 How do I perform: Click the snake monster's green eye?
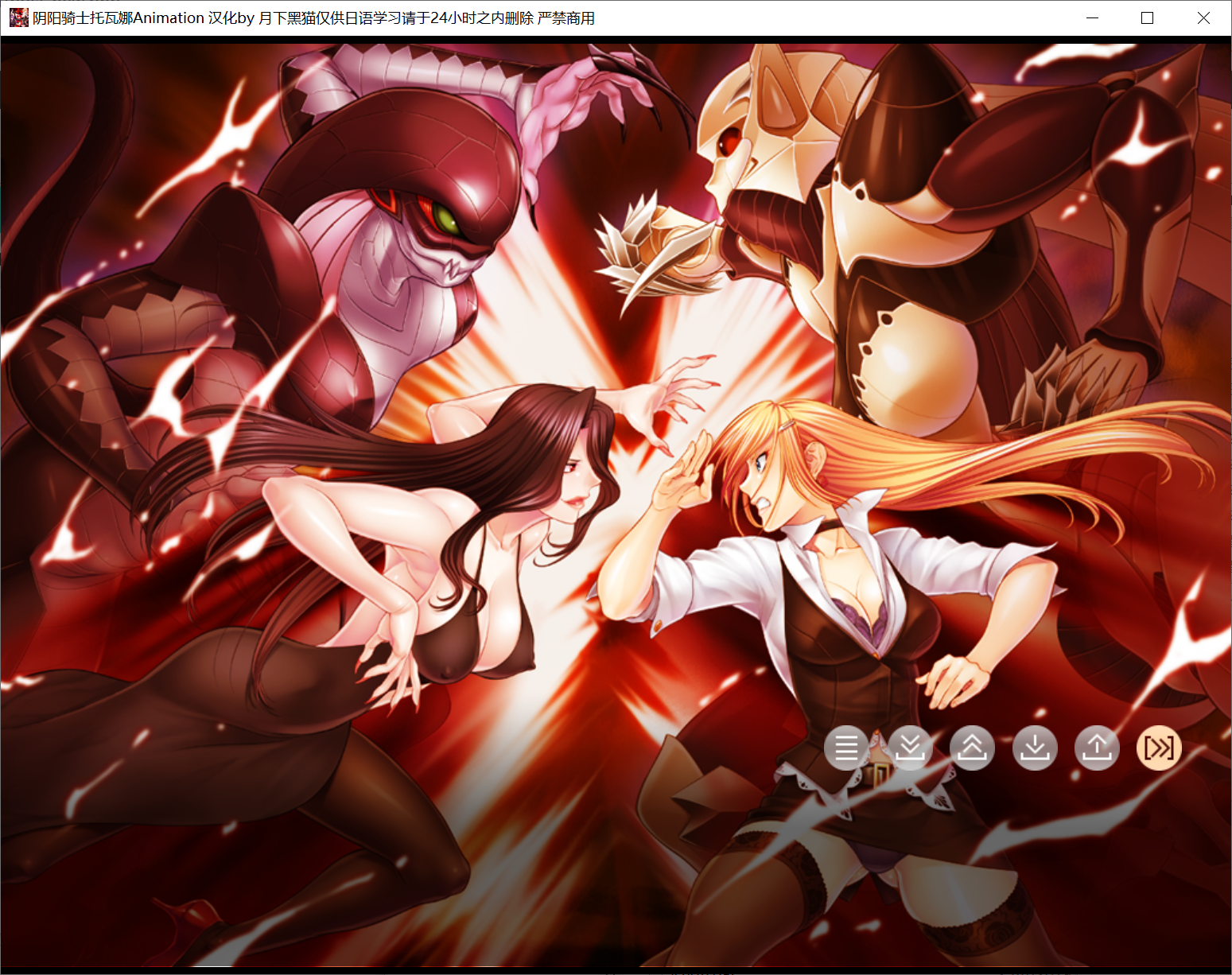(x=447, y=219)
